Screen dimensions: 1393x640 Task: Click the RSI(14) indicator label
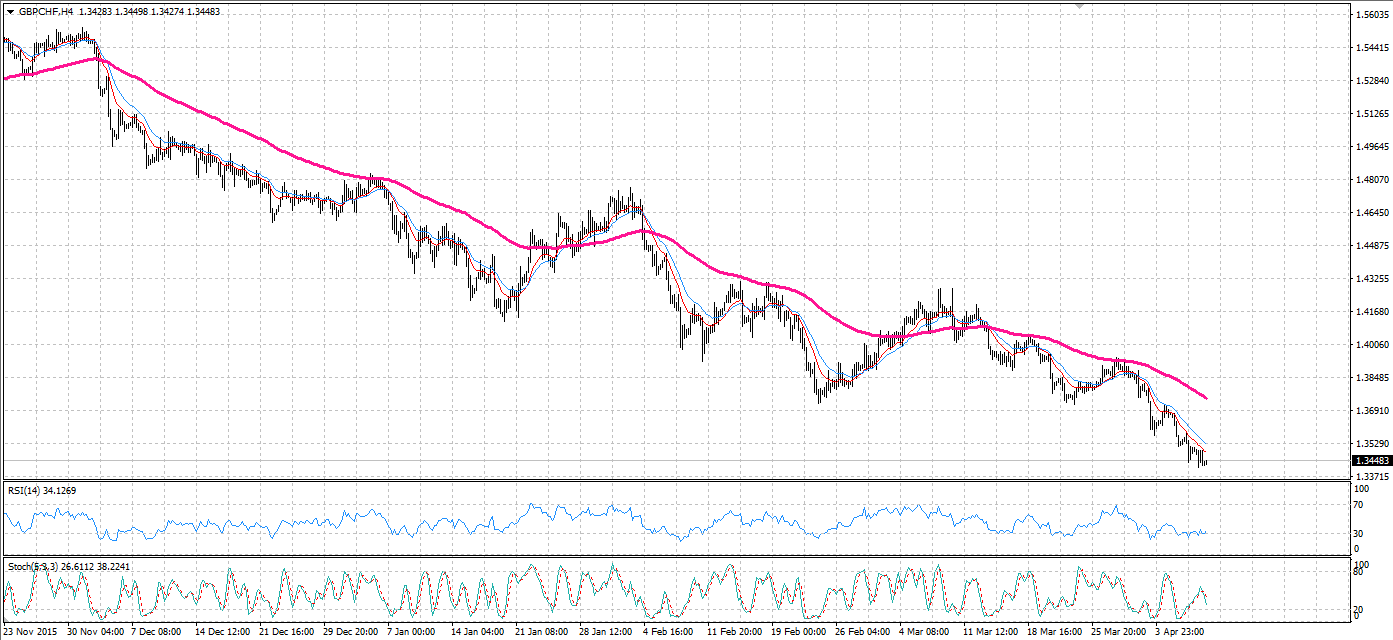[26, 490]
